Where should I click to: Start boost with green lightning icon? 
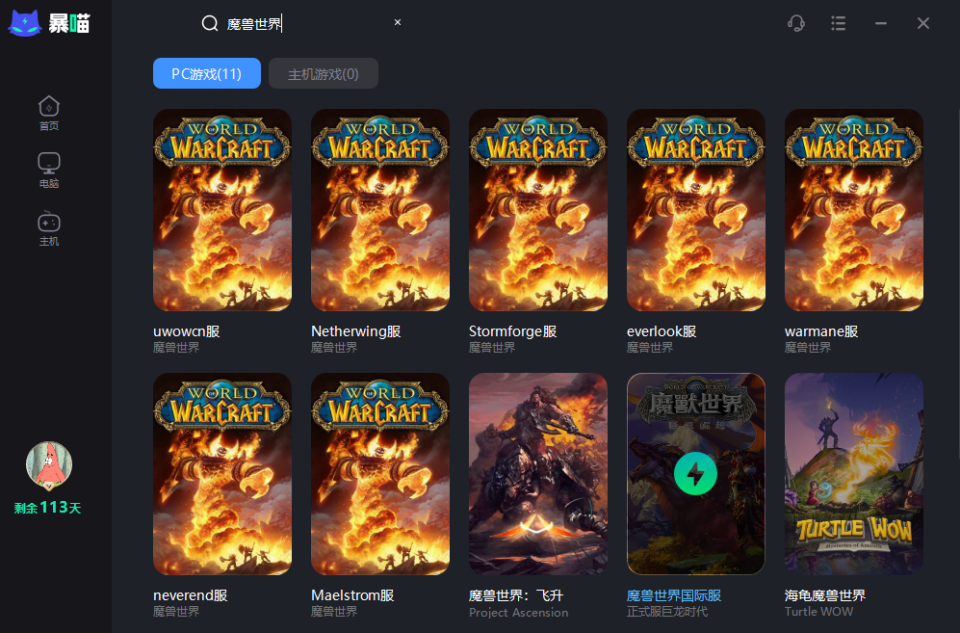pyautogui.click(x=696, y=474)
